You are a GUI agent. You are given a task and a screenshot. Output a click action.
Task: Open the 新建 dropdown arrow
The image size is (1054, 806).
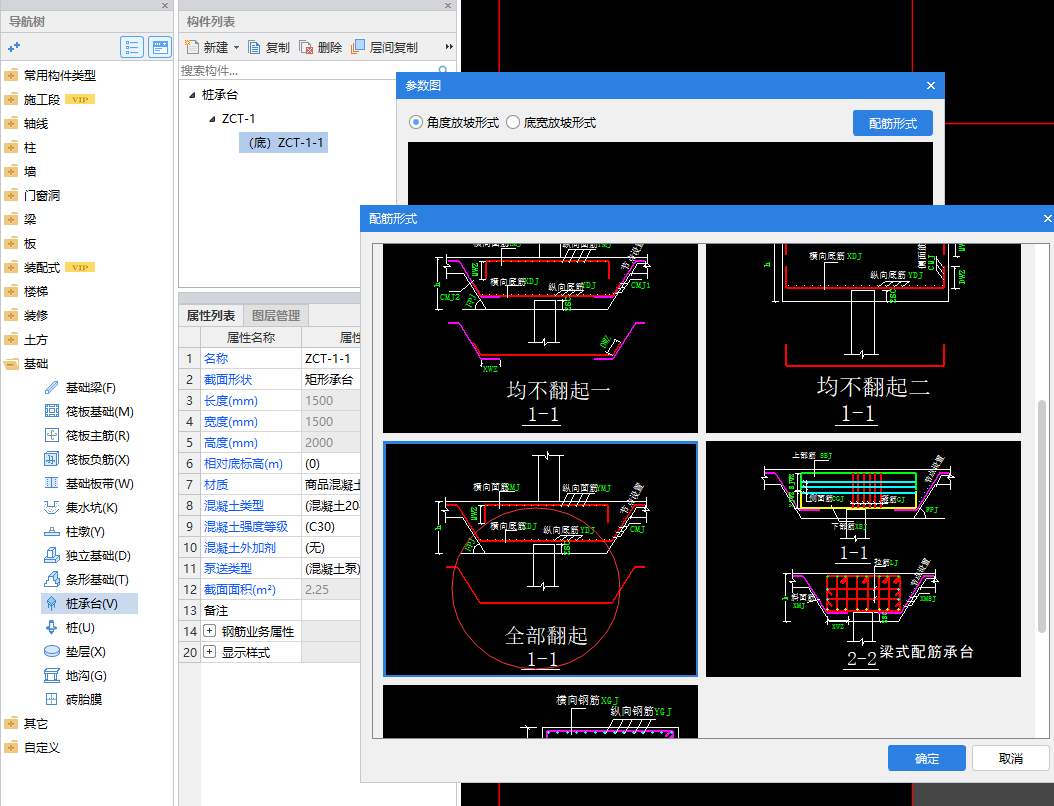point(236,48)
